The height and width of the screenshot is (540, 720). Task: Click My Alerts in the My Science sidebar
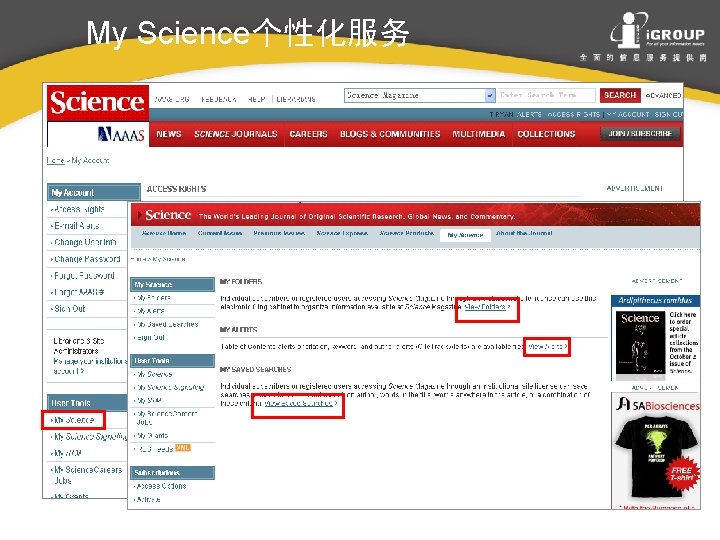(151, 311)
